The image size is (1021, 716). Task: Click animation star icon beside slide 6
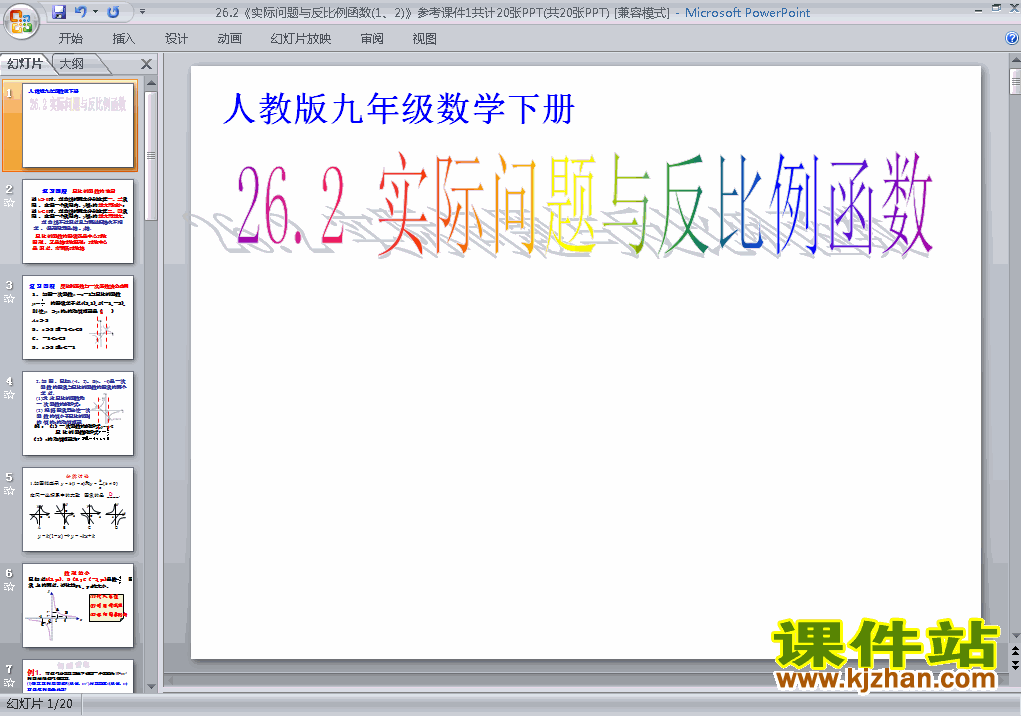click(9, 586)
